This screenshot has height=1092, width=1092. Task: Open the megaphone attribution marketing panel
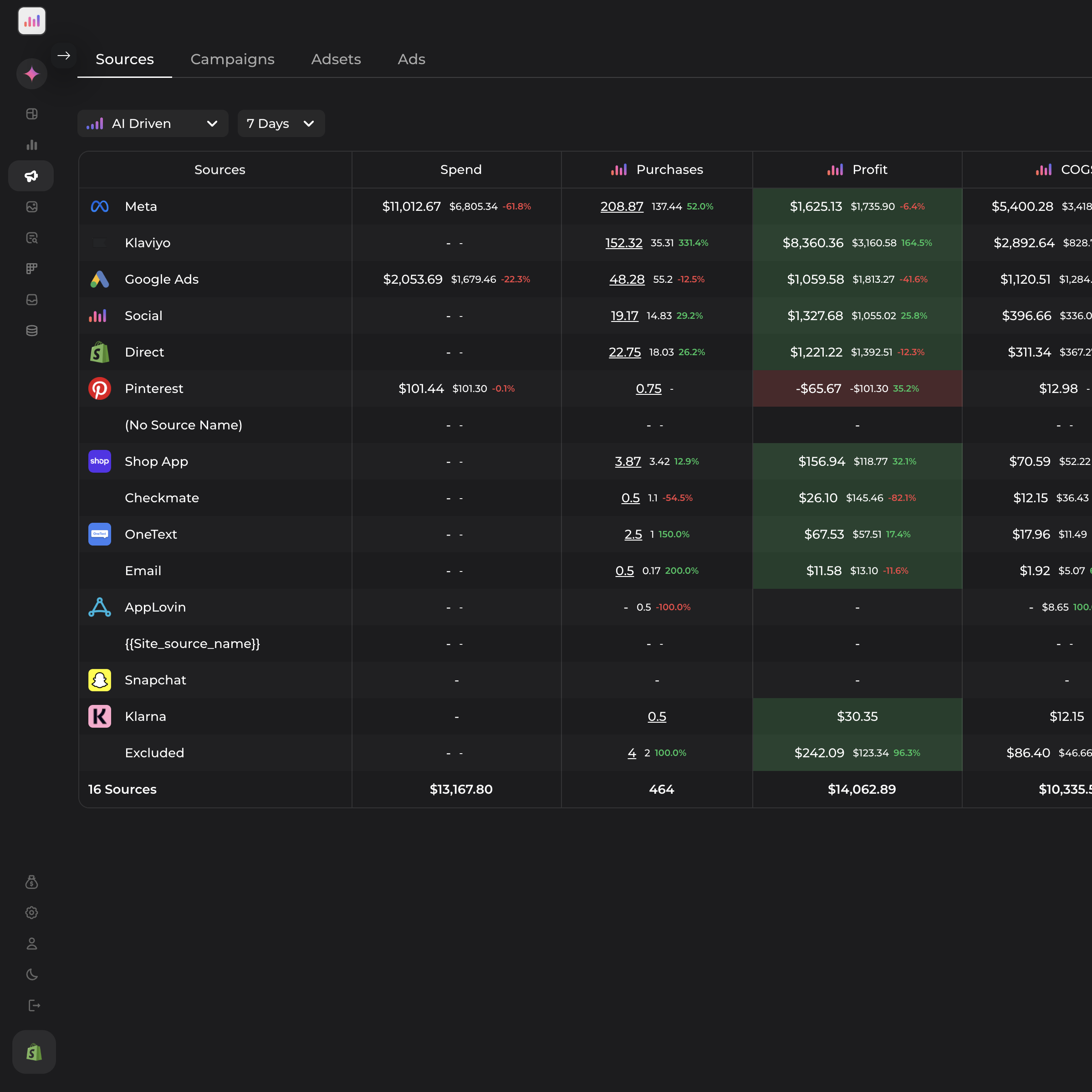(x=32, y=176)
